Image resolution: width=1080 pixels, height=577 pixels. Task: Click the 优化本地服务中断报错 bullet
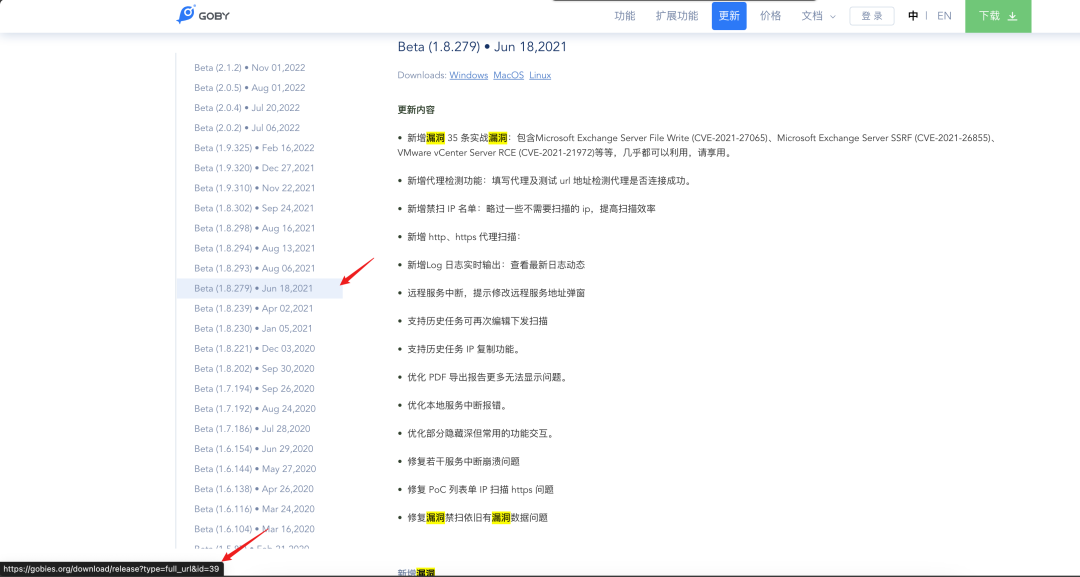click(458, 406)
